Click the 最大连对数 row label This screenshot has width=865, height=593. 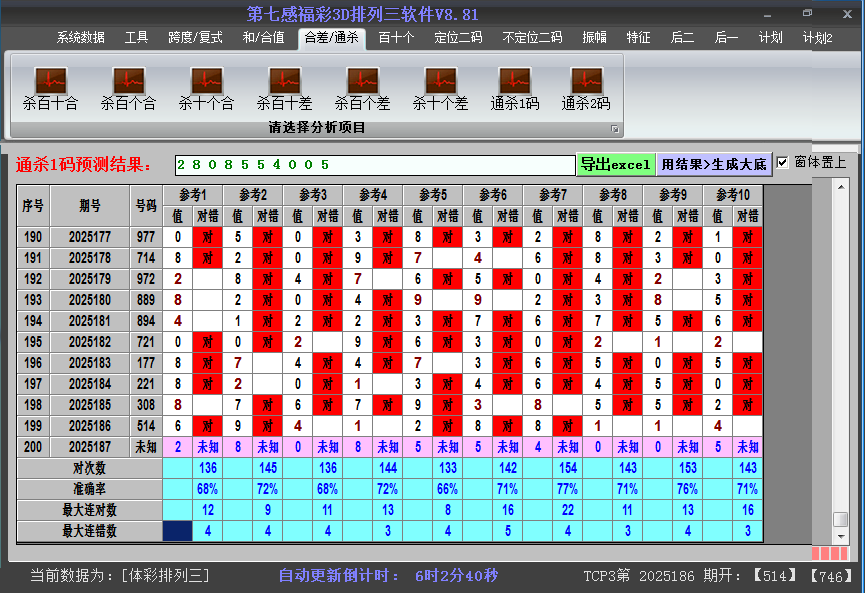pyautogui.click(x=89, y=510)
